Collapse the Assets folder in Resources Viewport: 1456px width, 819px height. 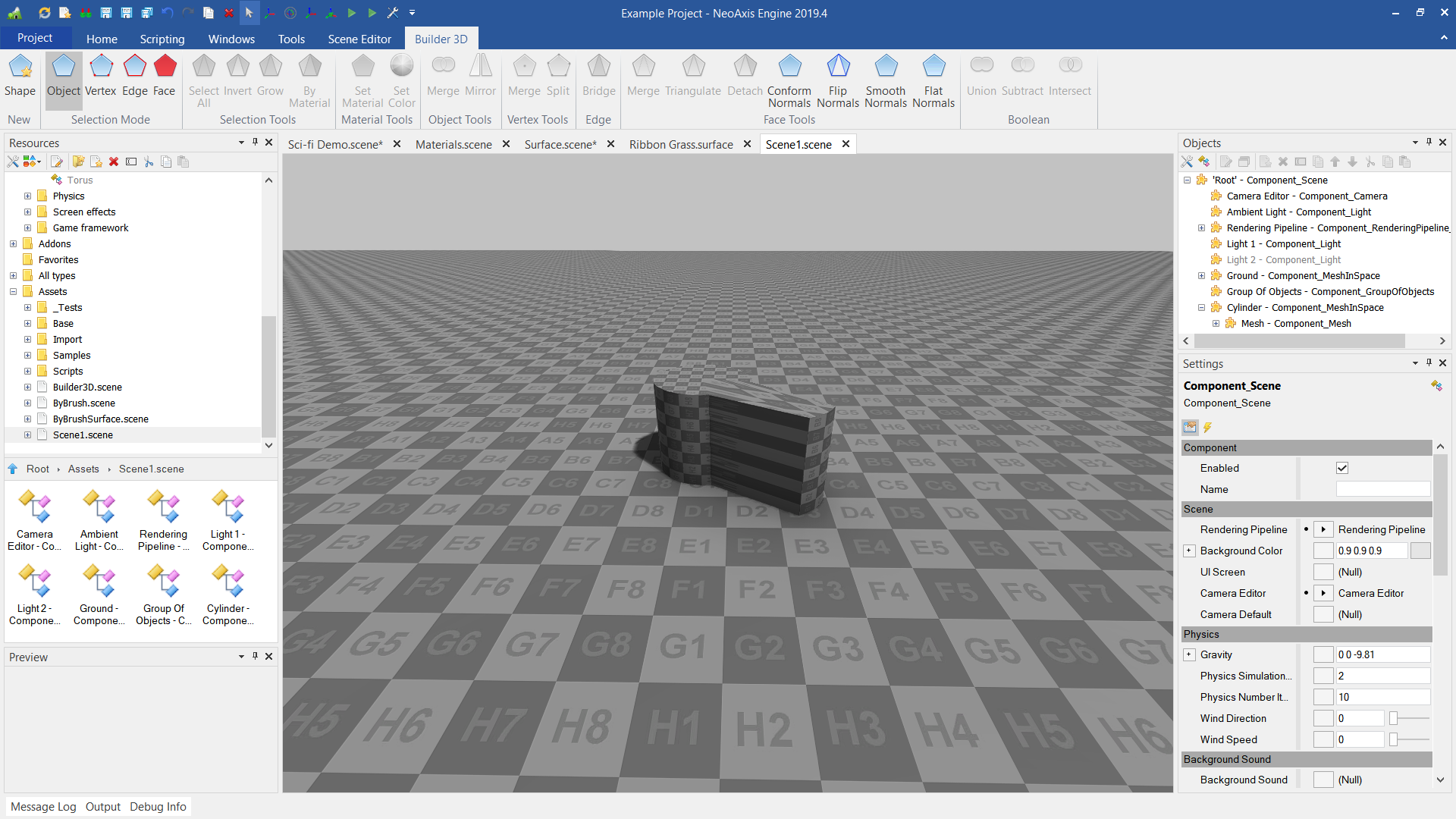coord(13,292)
